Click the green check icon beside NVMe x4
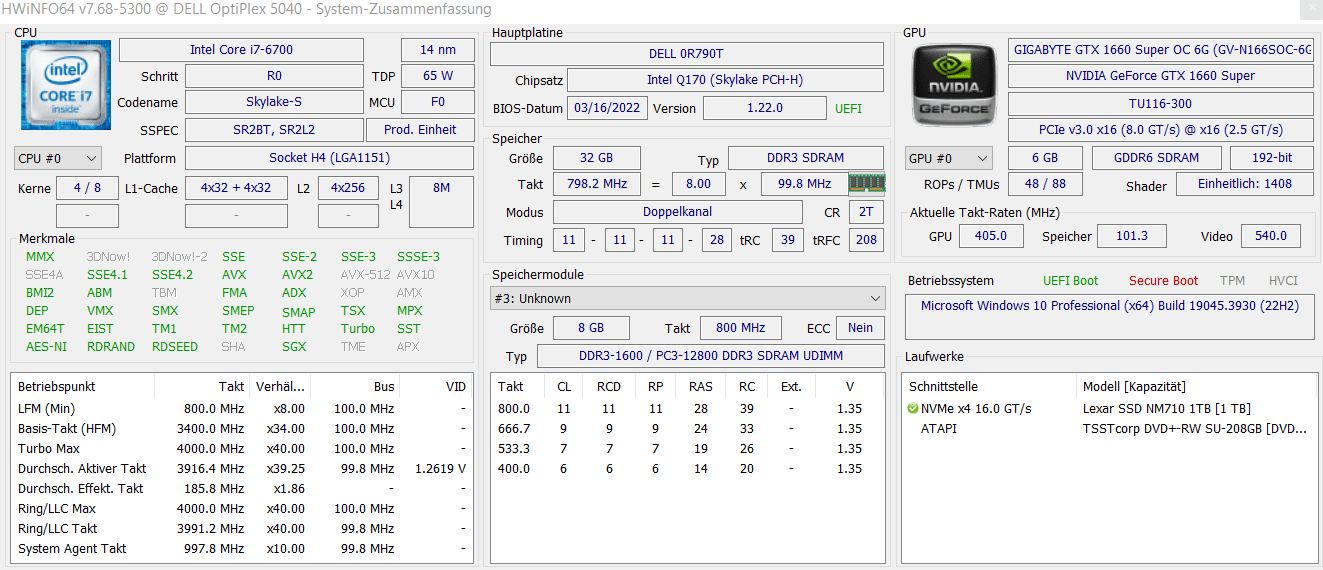This screenshot has width=1323, height=570. pos(913,408)
